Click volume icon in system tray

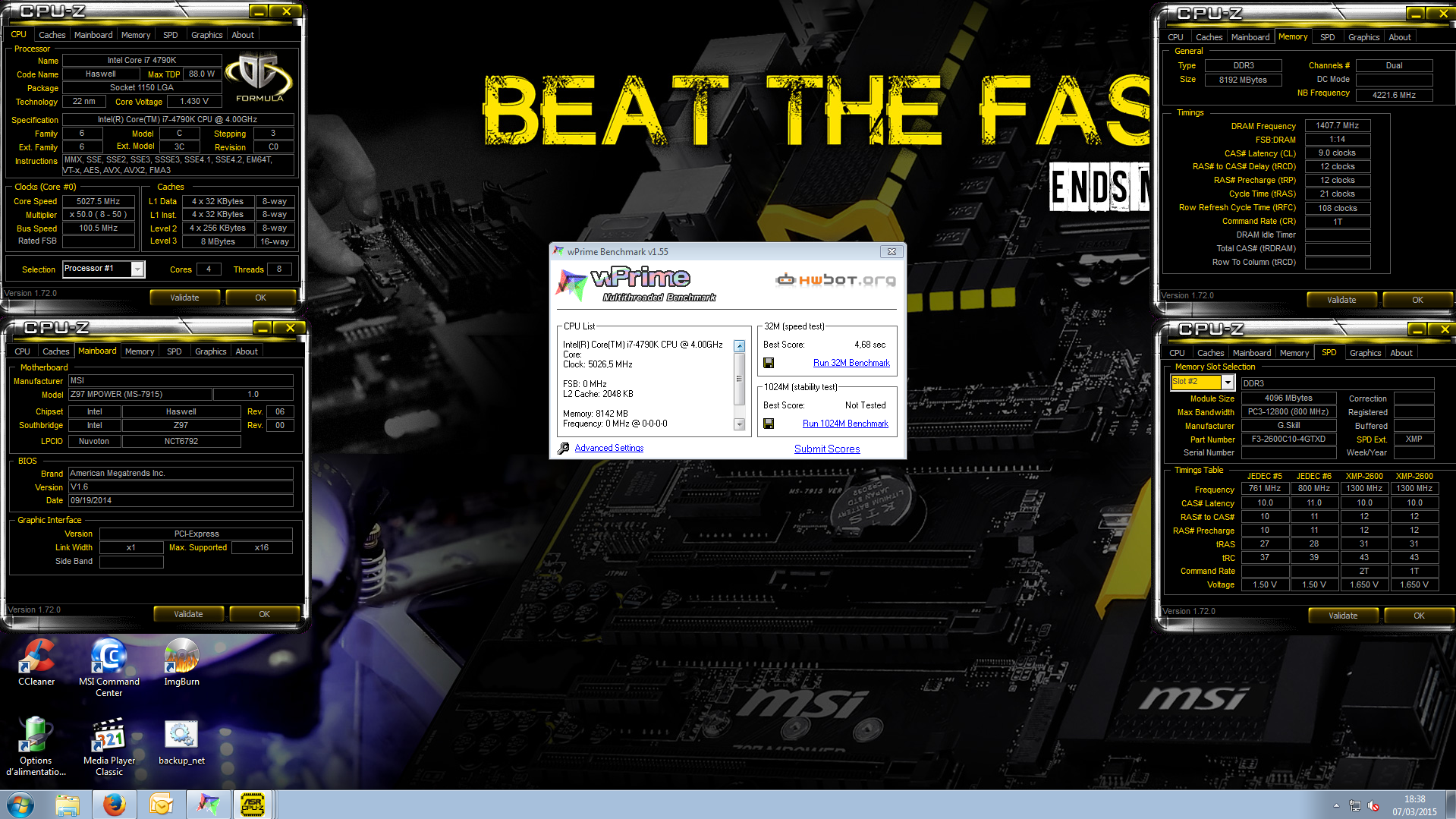(x=1373, y=805)
